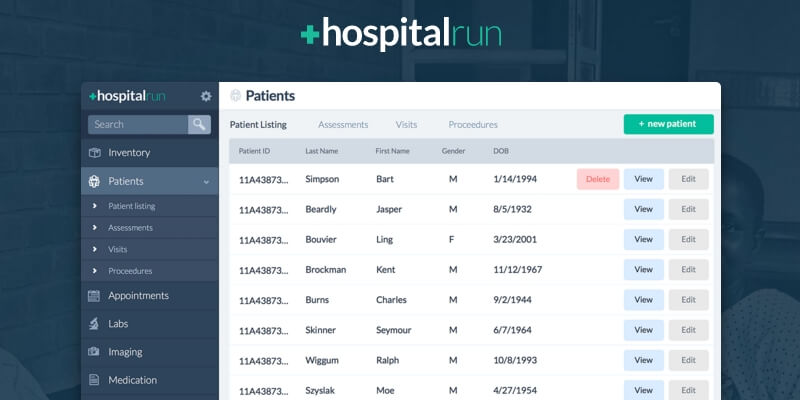Edit the Brockman Kent patient record
Screen dimensions: 800x400
pos(688,270)
